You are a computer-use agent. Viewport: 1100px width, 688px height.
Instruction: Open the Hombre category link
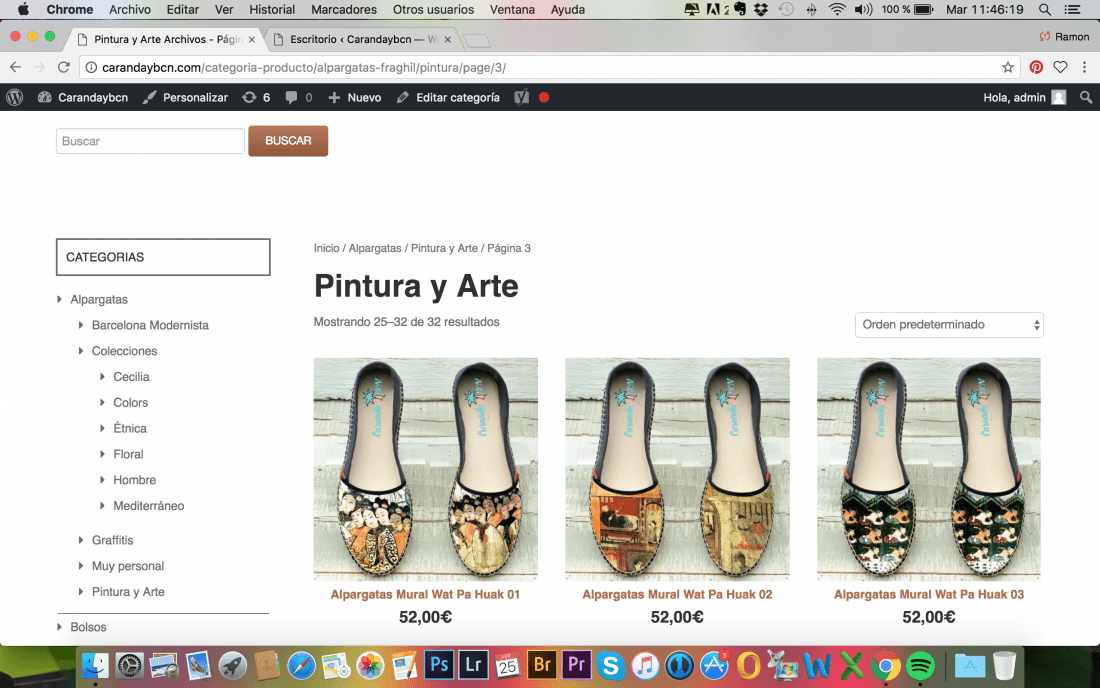click(135, 480)
